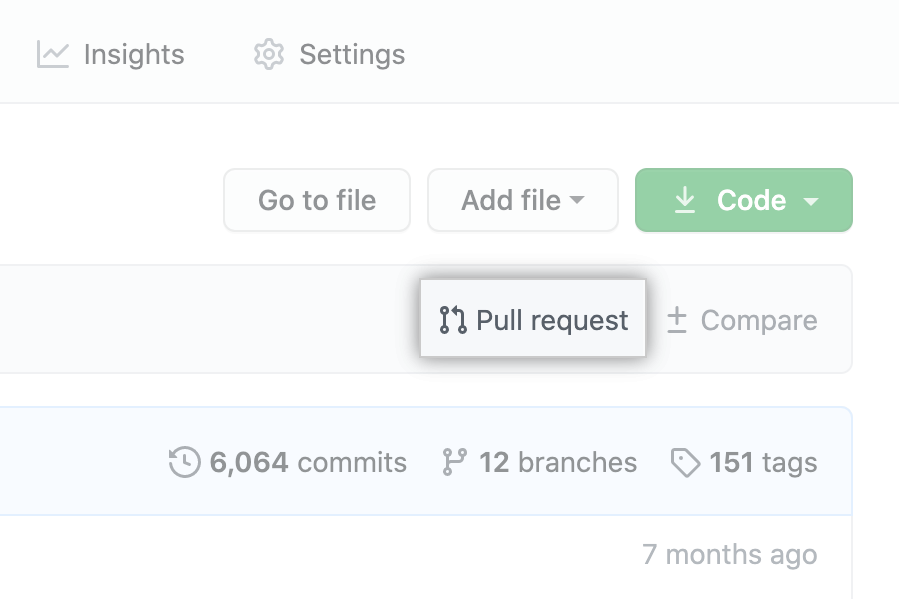Click the branch icon beside 12 branches

point(451,462)
